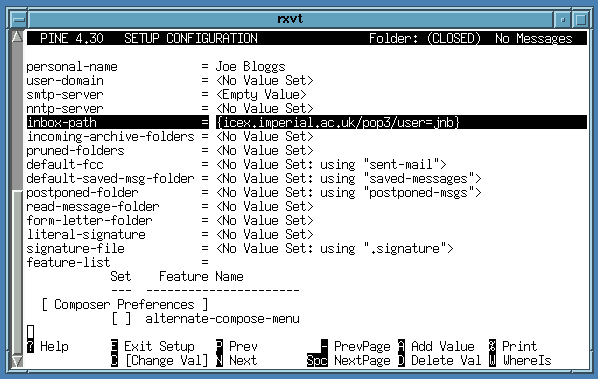The height and width of the screenshot is (379, 598).
Task: Click the Print command
Action: pos(519,346)
